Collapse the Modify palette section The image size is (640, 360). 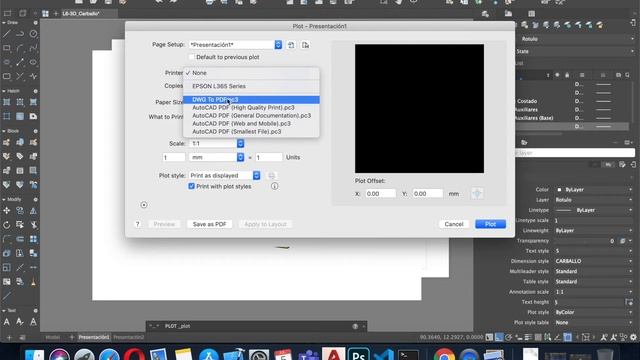click(x=4, y=199)
